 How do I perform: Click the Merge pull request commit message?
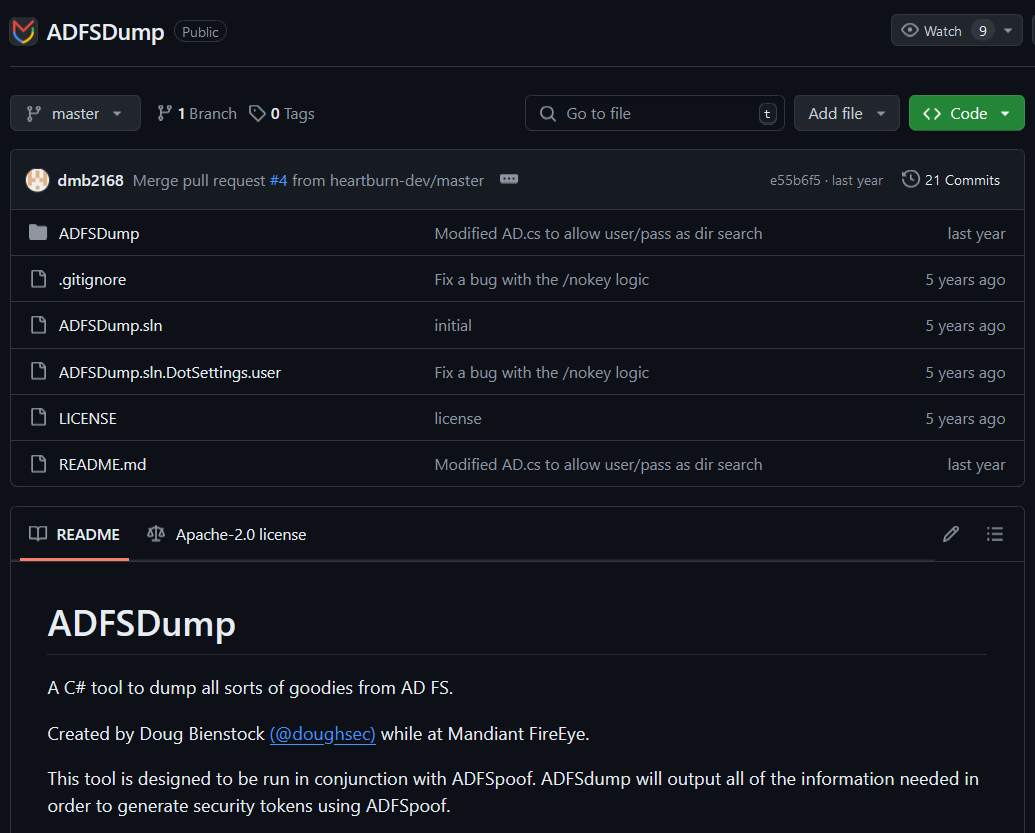pyautogui.click(x=308, y=180)
